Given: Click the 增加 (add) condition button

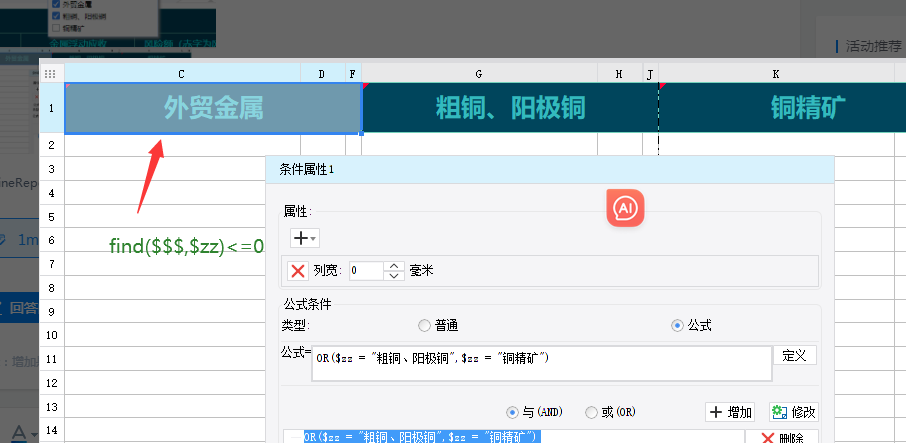Looking at the screenshot, I should [x=730, y=412].
